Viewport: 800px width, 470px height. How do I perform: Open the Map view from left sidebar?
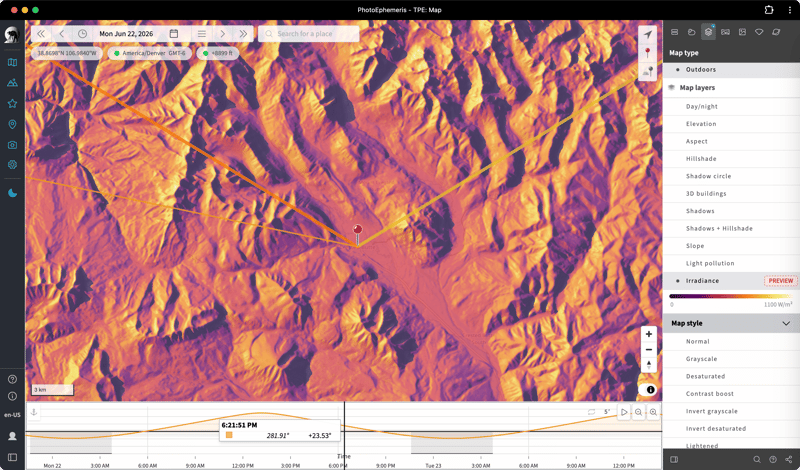[12, 62]
